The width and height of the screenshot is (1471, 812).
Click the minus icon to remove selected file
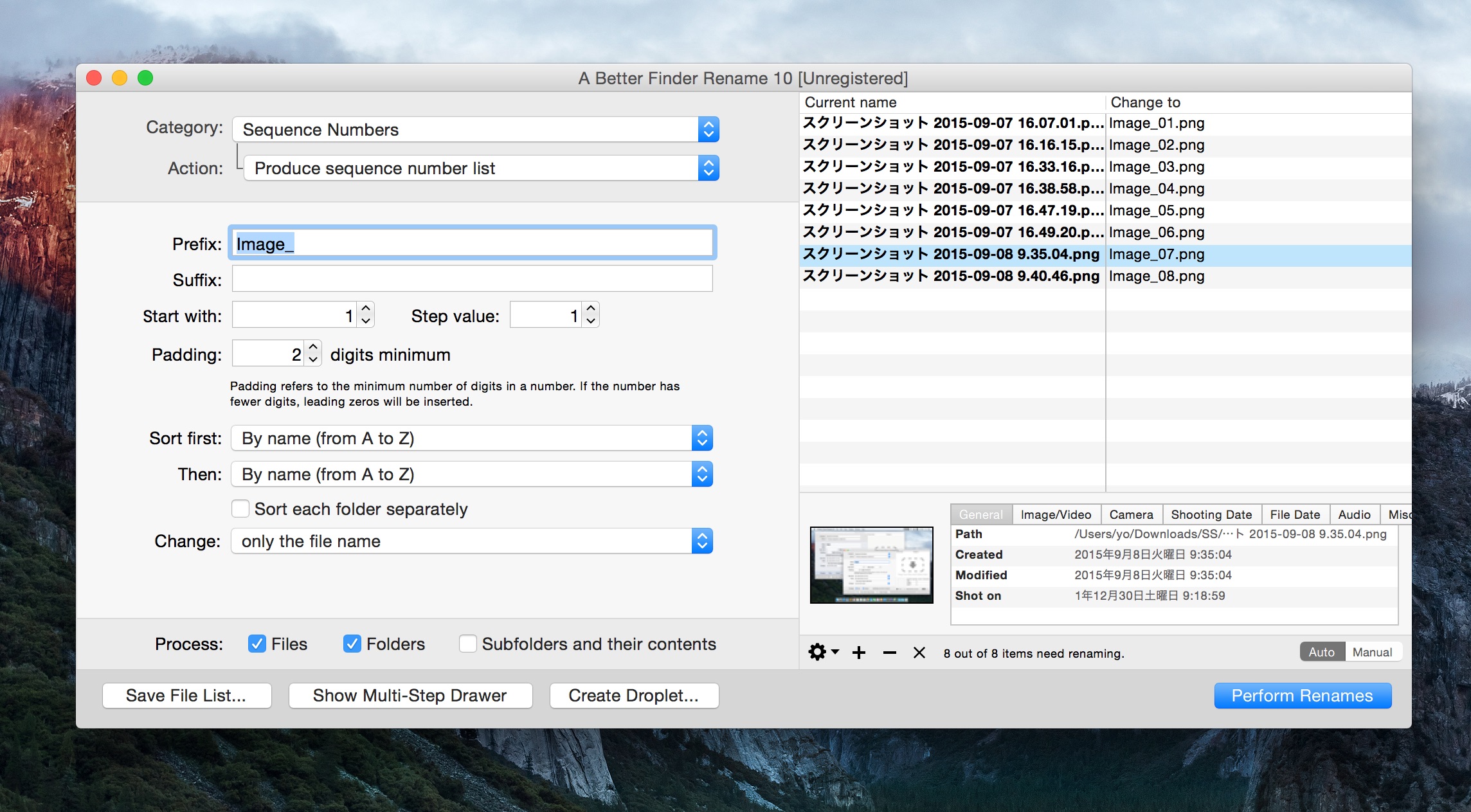pyautogui.click(x=890, y=653)
